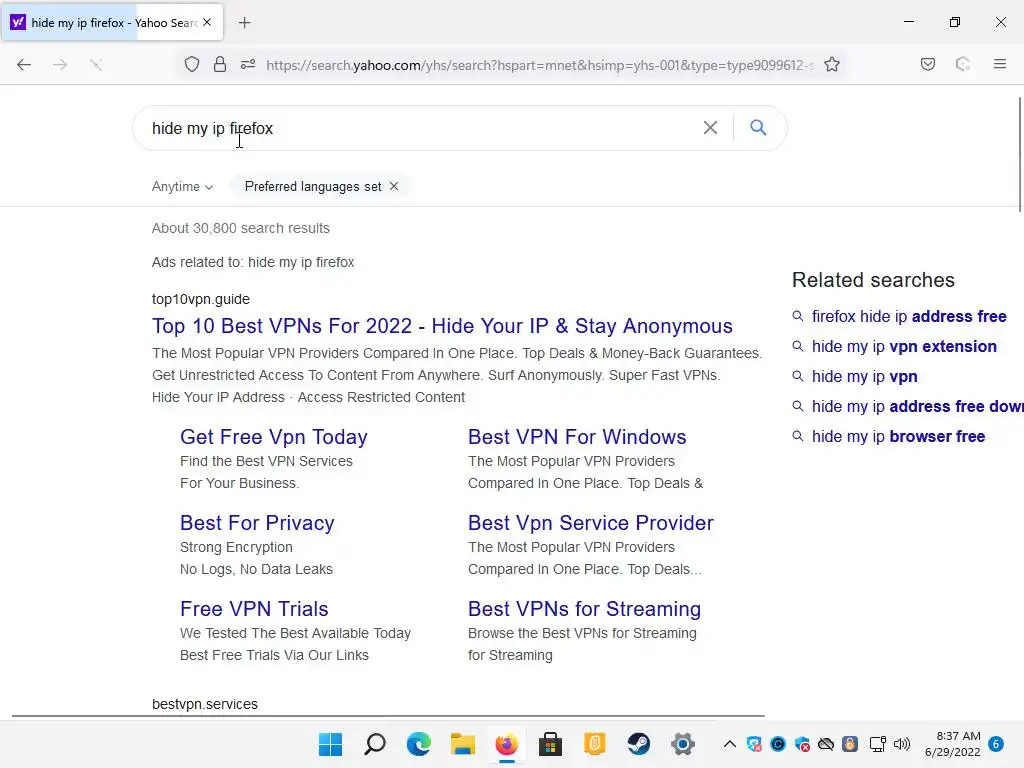
Task: Open the Best VPNs for Streaming link
Action: (584, 609)
